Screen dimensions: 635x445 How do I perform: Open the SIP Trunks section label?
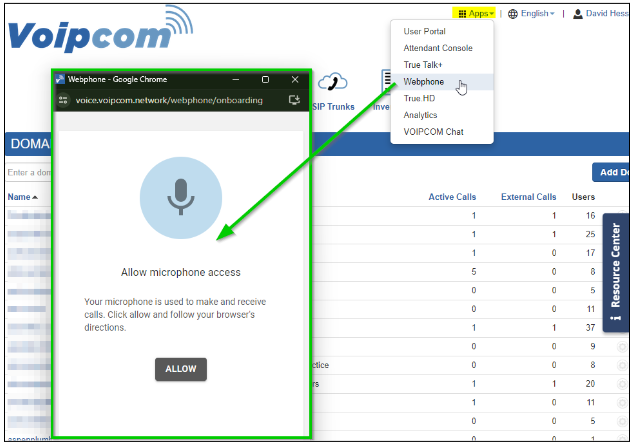pos(333,107)
